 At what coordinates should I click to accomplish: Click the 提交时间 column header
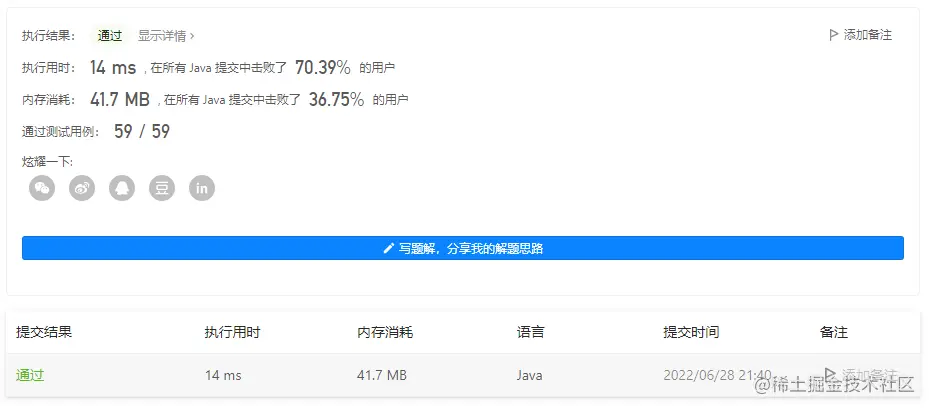click(691, 332)
